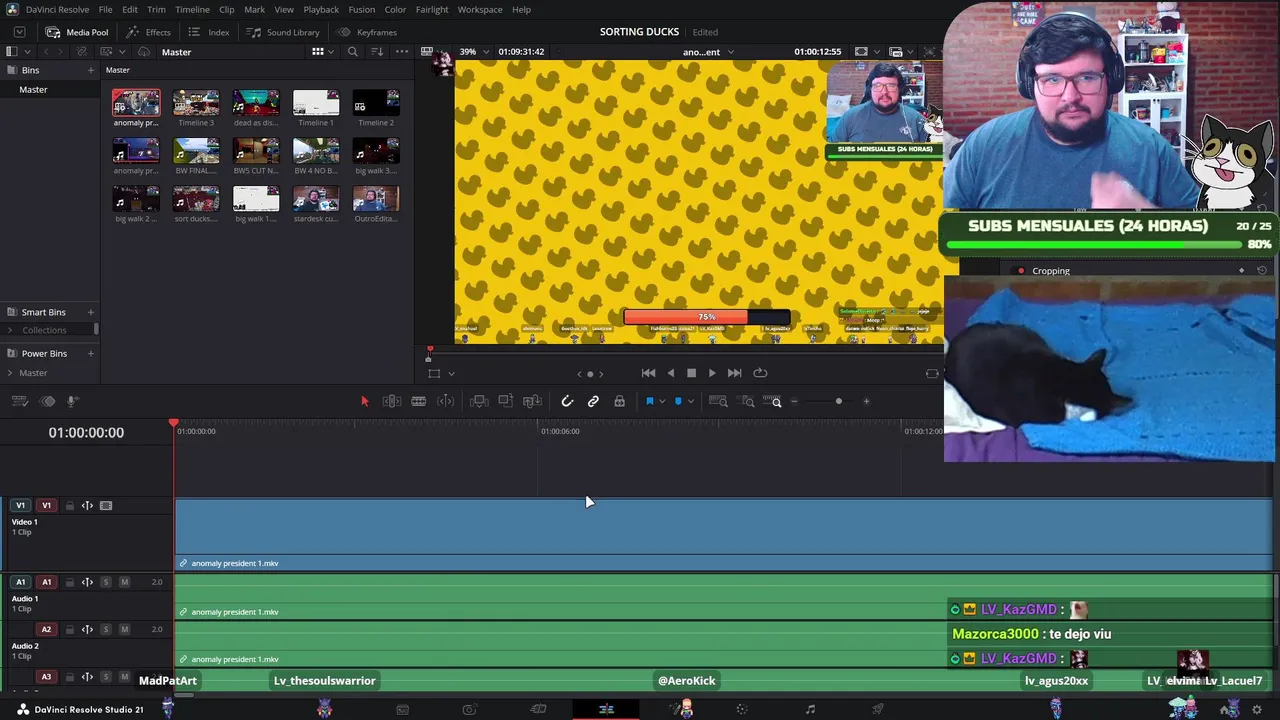Show the Index panel
This screenshot has width=1280, height=720.
(209, 32)
